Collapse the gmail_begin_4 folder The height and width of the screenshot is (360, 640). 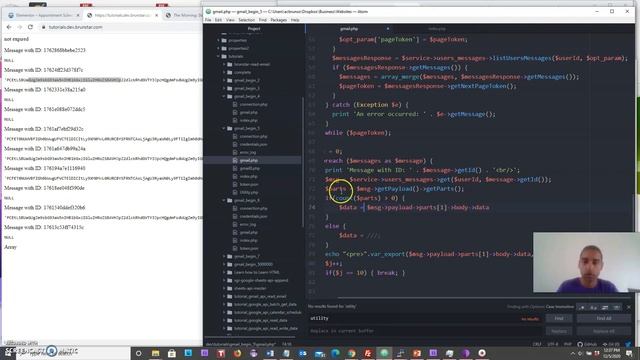(x=224, y=96)
